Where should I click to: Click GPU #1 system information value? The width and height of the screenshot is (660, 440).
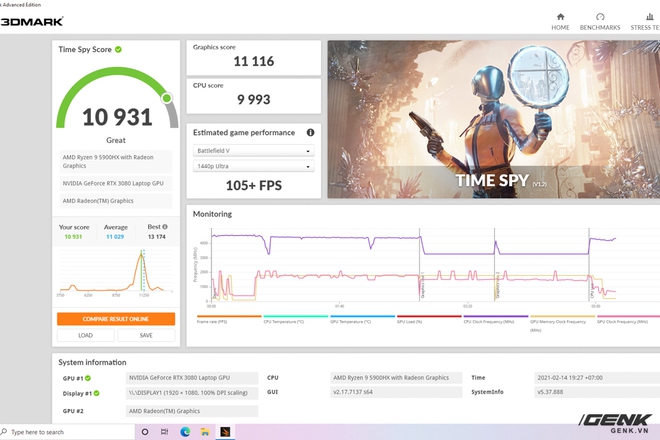[x=192, y=378]
